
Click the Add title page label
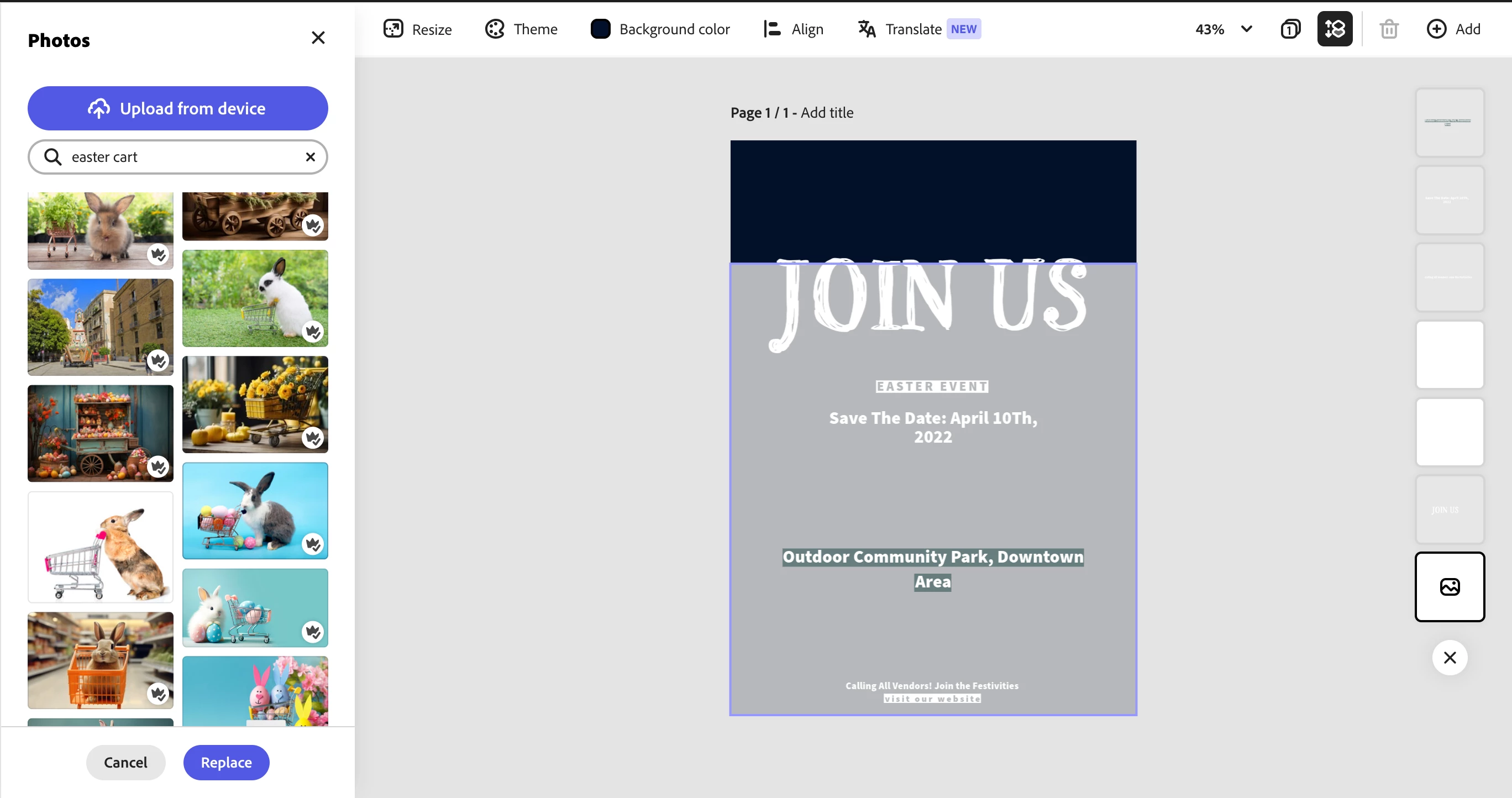coord(826,113)
